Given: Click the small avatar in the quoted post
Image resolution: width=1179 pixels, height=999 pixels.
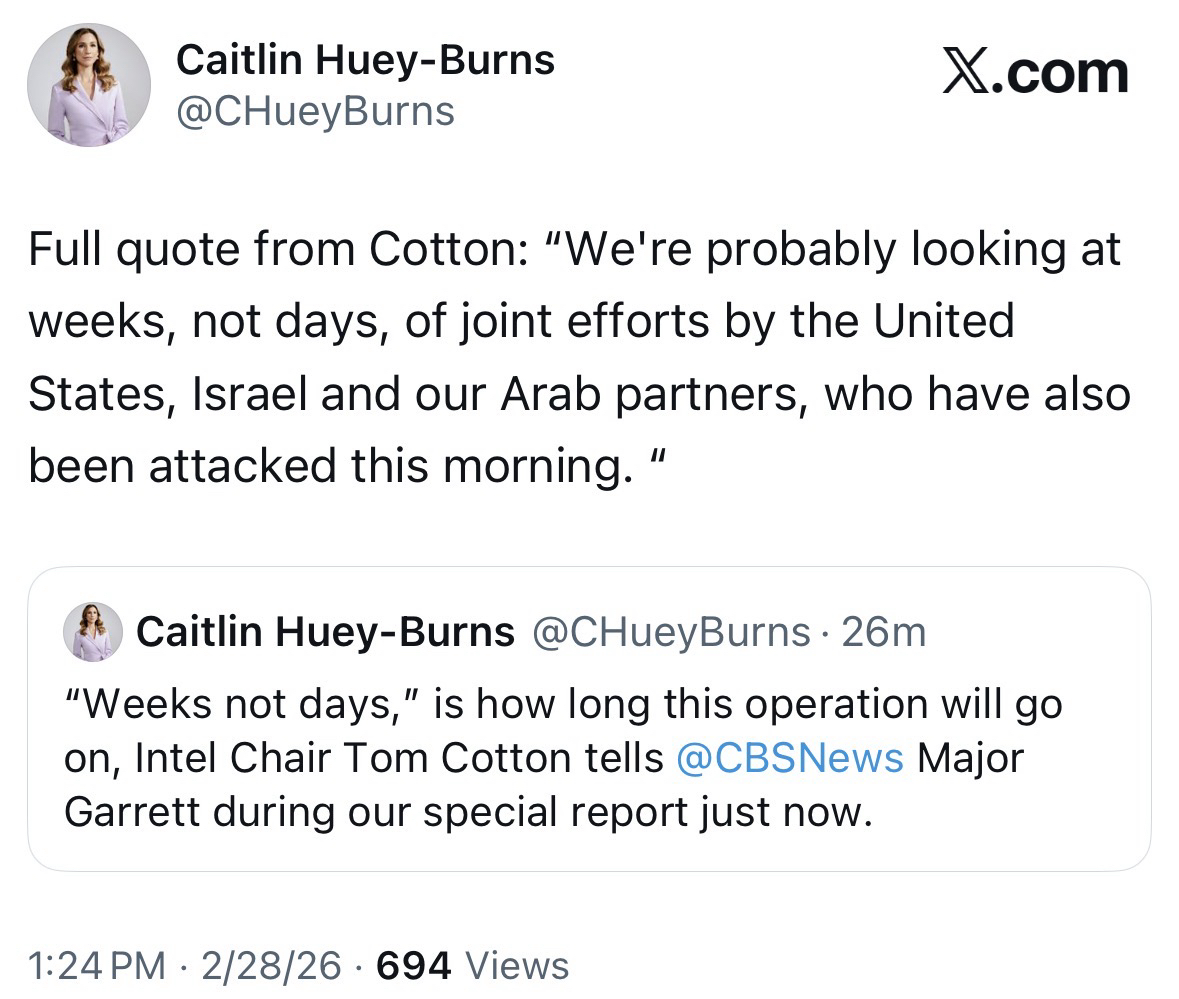Looking at the screenshot, I should coord(93,632).
